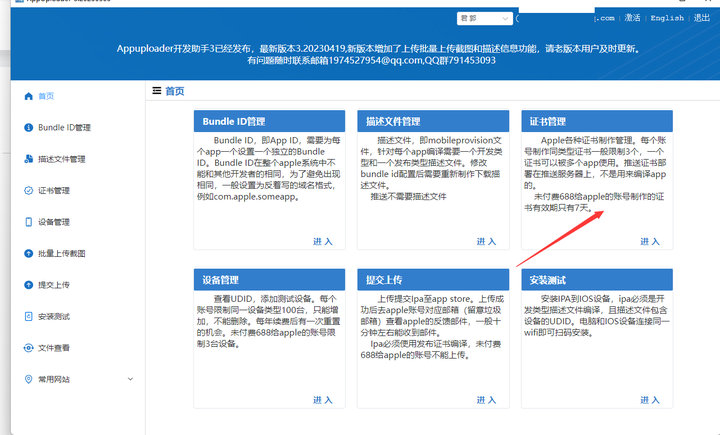Click 进入 on the Bundle ID管理 card
The width and height of the screenshot is (720, 435).
[x=323, y=241]
